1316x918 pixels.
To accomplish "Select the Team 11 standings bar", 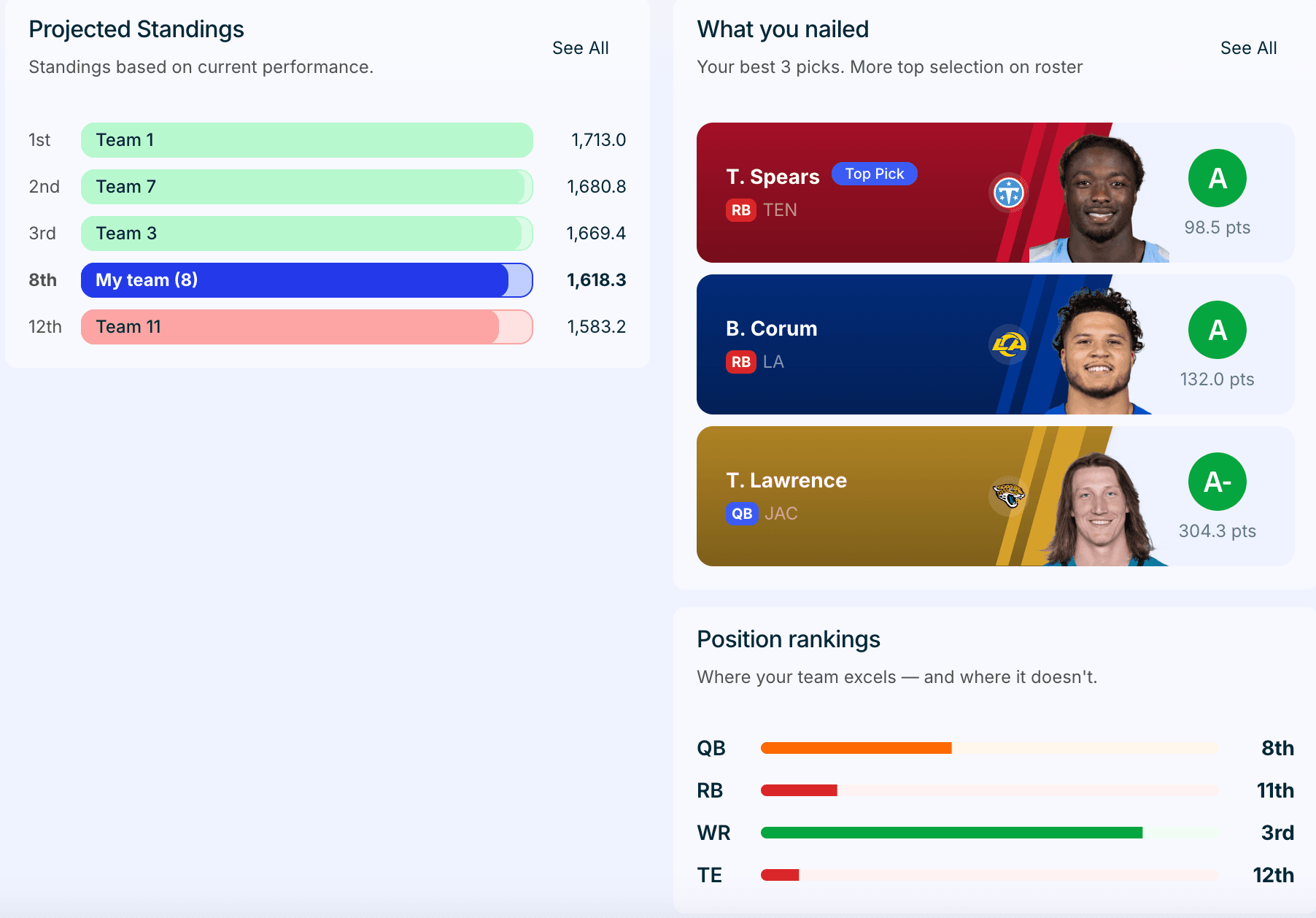I will 307,327.
